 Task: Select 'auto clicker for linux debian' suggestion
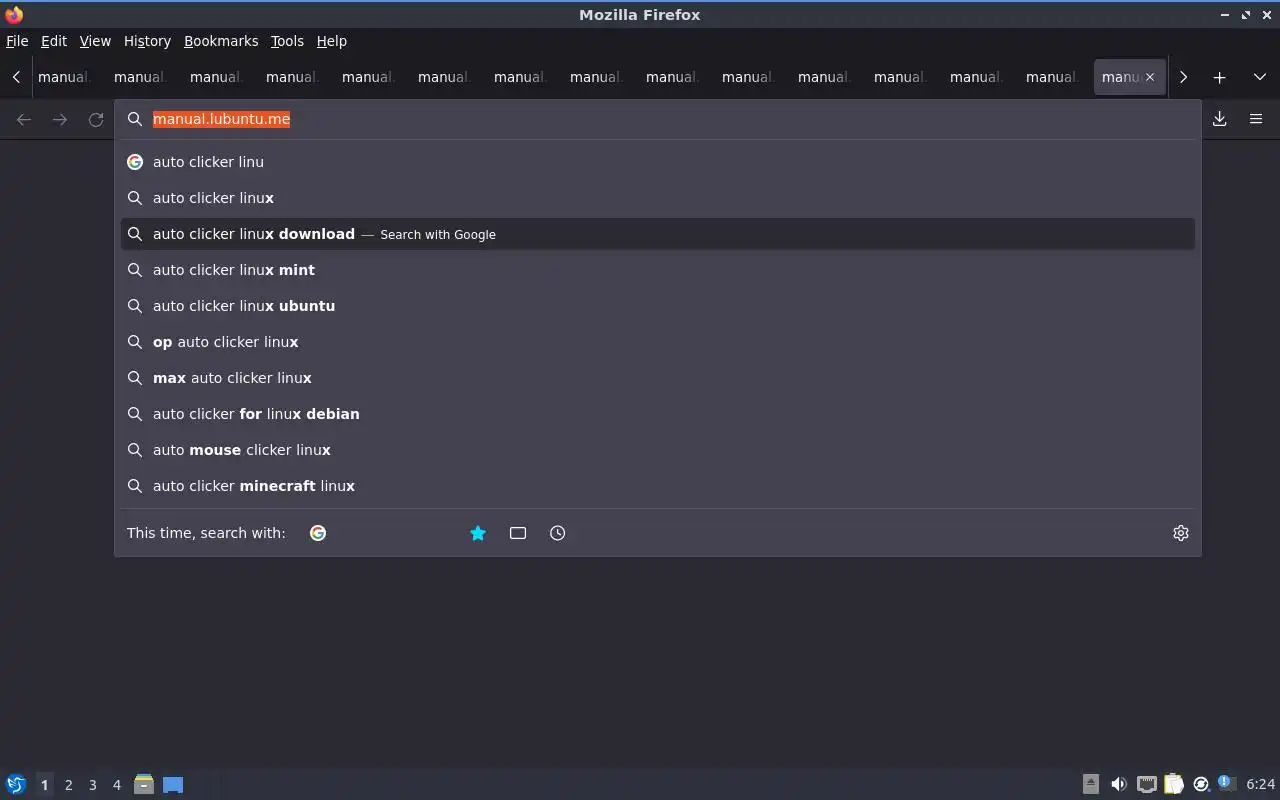pos(658,414)
